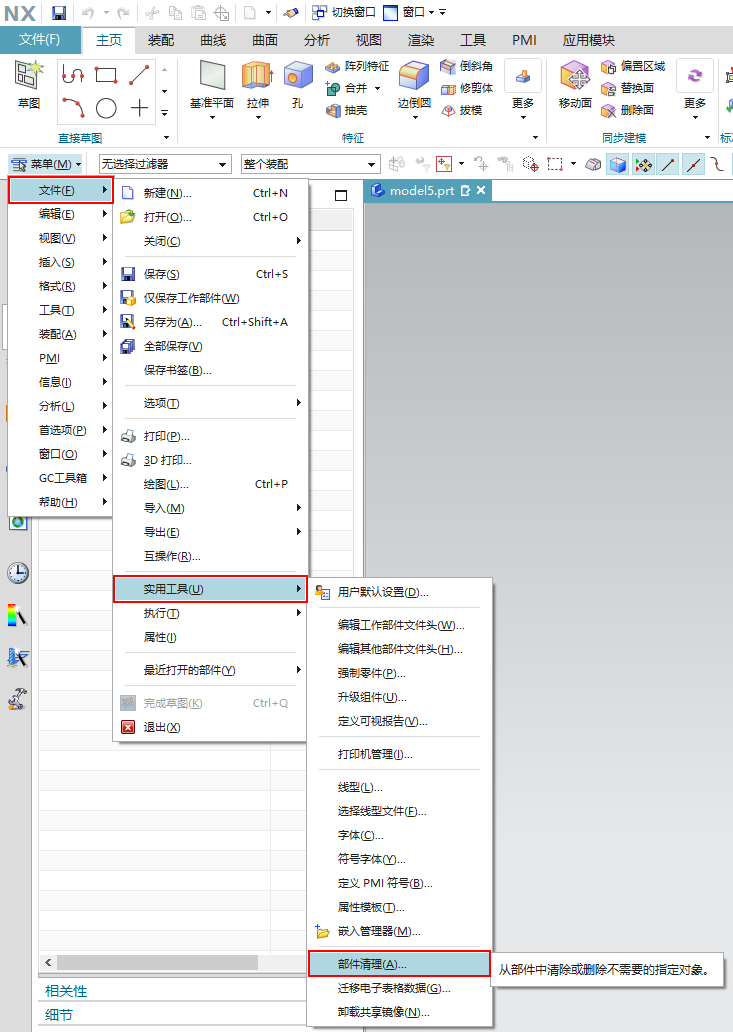Viewport: 733px width, 1032px height.
Task: Click the 倒斜角 chamfer tool
Action: pos(467,66)
